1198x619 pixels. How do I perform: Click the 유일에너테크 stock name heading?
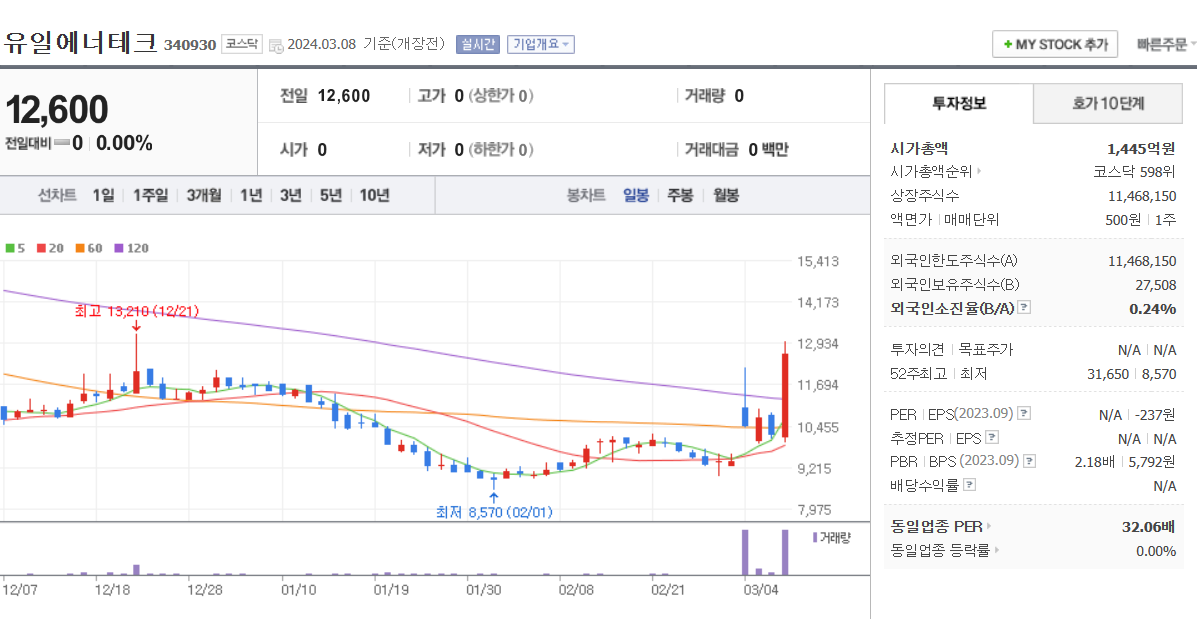pos(80,42)
